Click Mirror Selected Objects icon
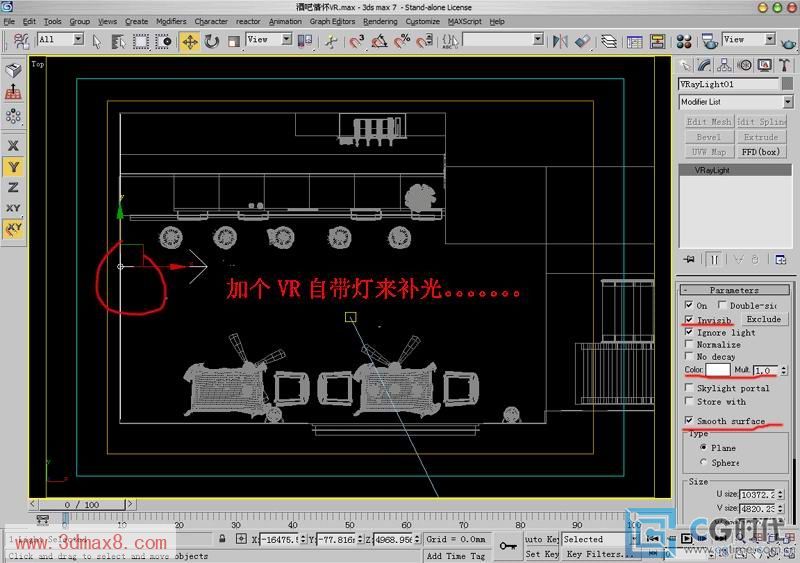The height and width of the screenshot is (563, 800). pyautogui.click(x=560, y=41)
